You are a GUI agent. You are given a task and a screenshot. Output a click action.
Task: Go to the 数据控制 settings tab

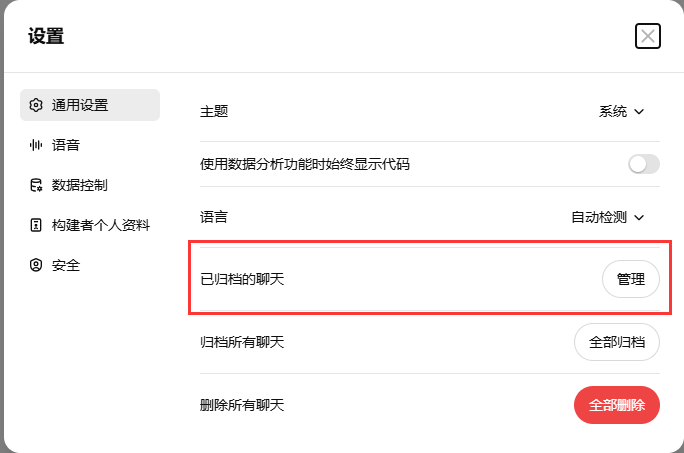click(90, 185)
